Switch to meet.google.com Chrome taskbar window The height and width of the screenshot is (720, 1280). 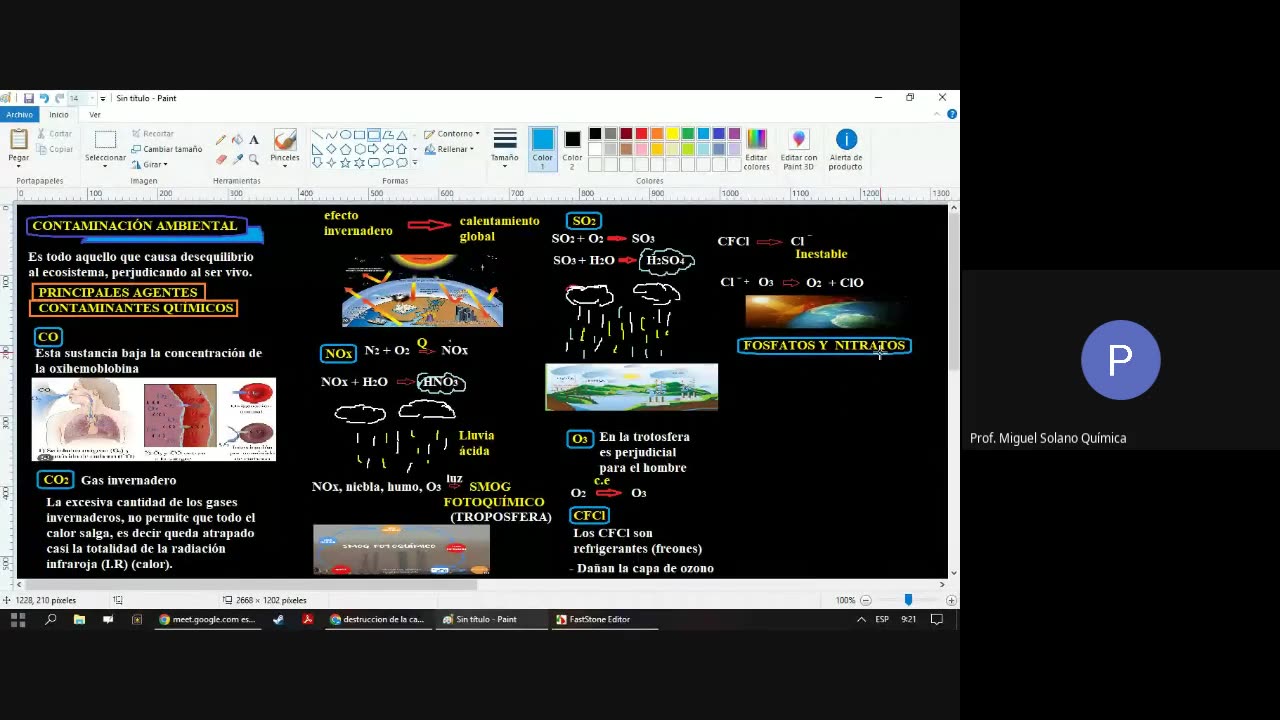[208, 619]
